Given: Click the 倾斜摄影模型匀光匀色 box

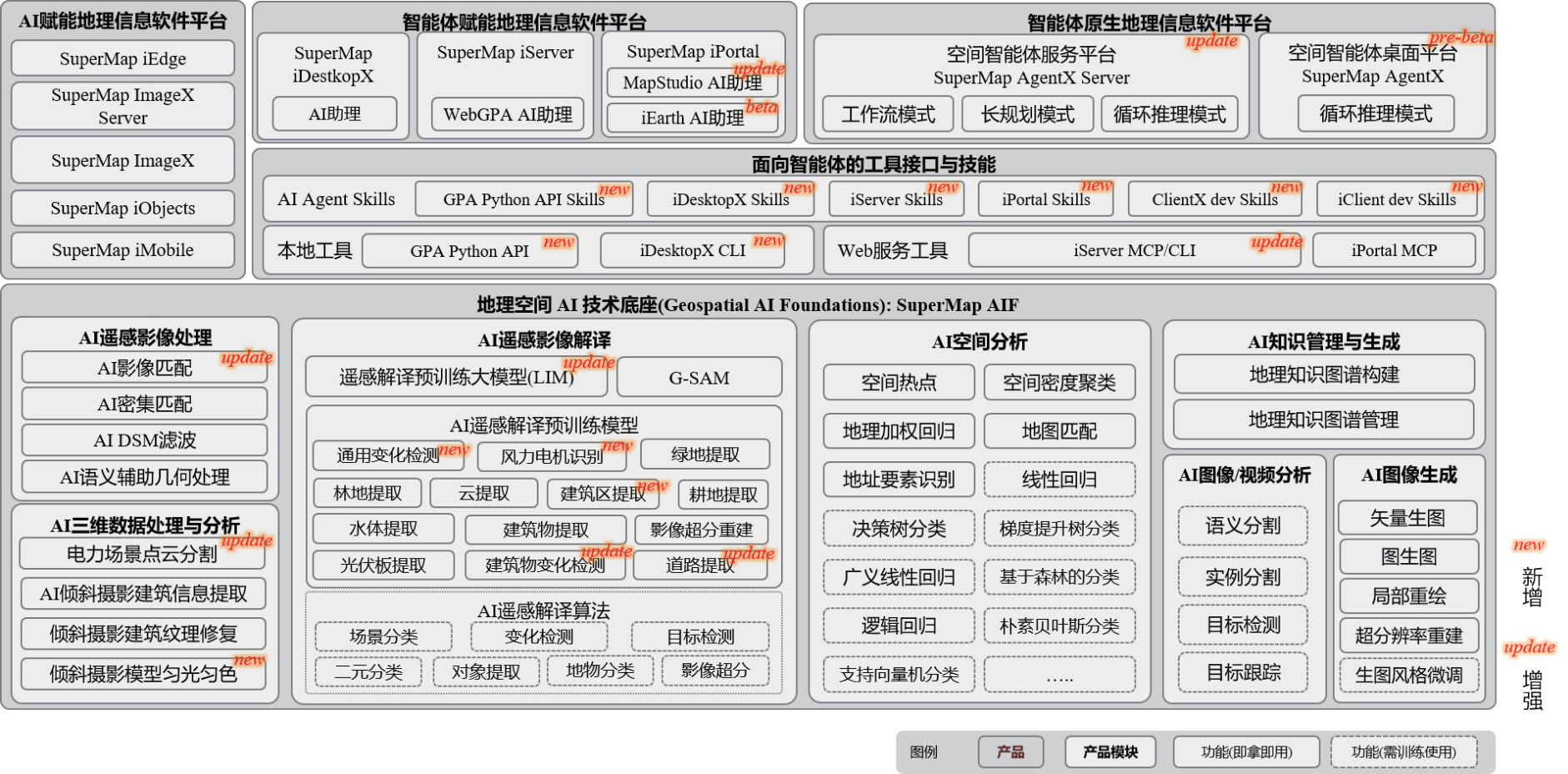Looking at the screenshot, I should 143,674.
